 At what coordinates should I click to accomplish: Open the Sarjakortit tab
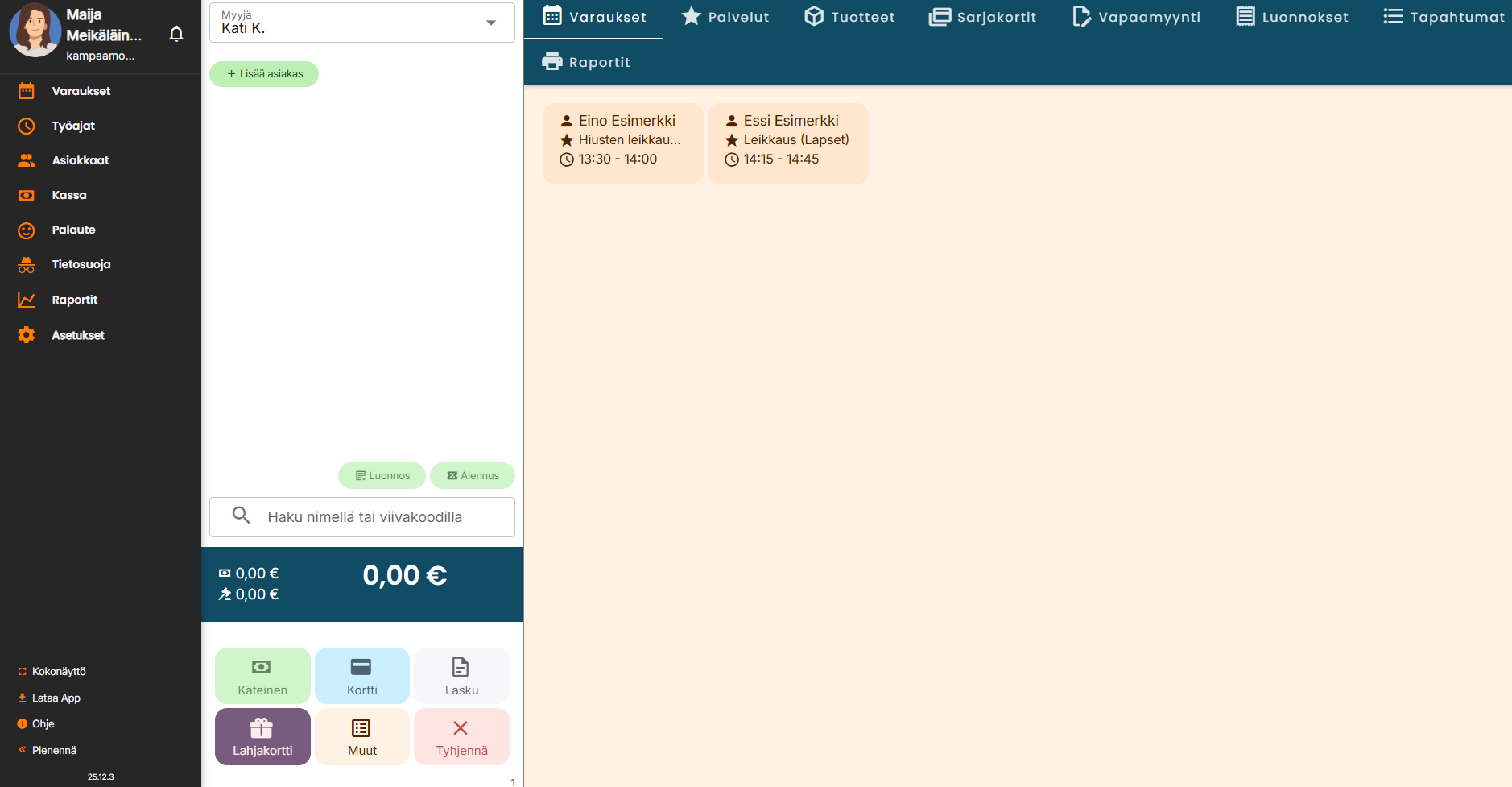coord(982,17)
